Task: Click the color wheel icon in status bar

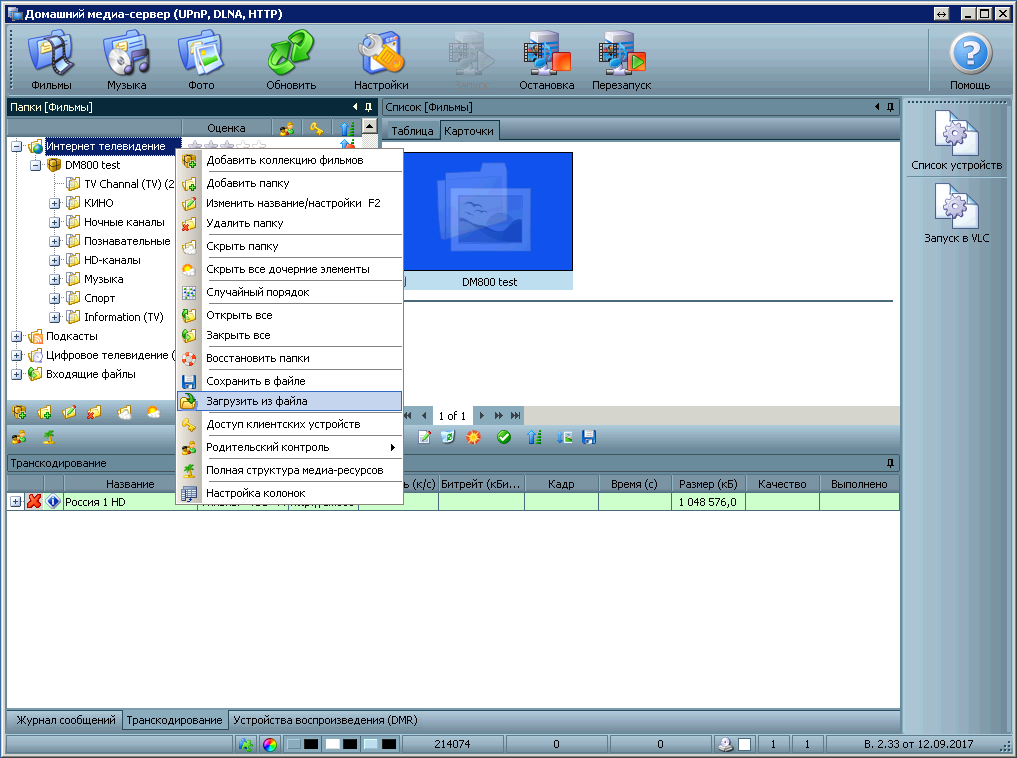Action: tap(269, 744)
